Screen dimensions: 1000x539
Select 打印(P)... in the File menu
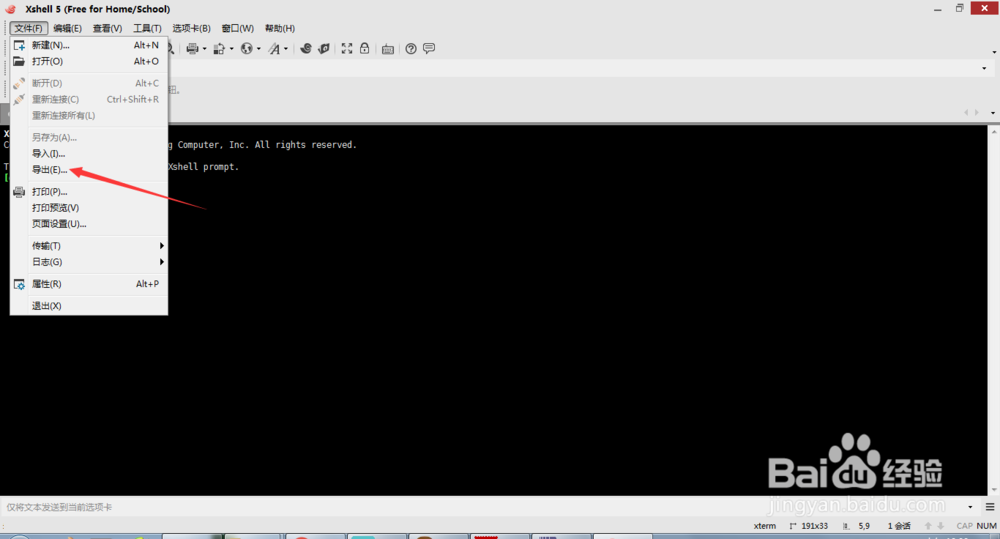click(89, 191)
